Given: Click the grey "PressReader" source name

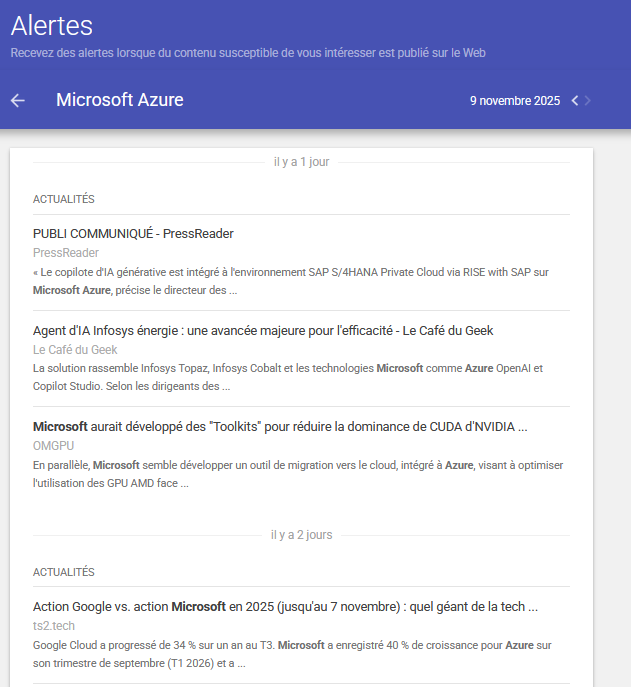Looking at the screenshot, I should 65,253.
